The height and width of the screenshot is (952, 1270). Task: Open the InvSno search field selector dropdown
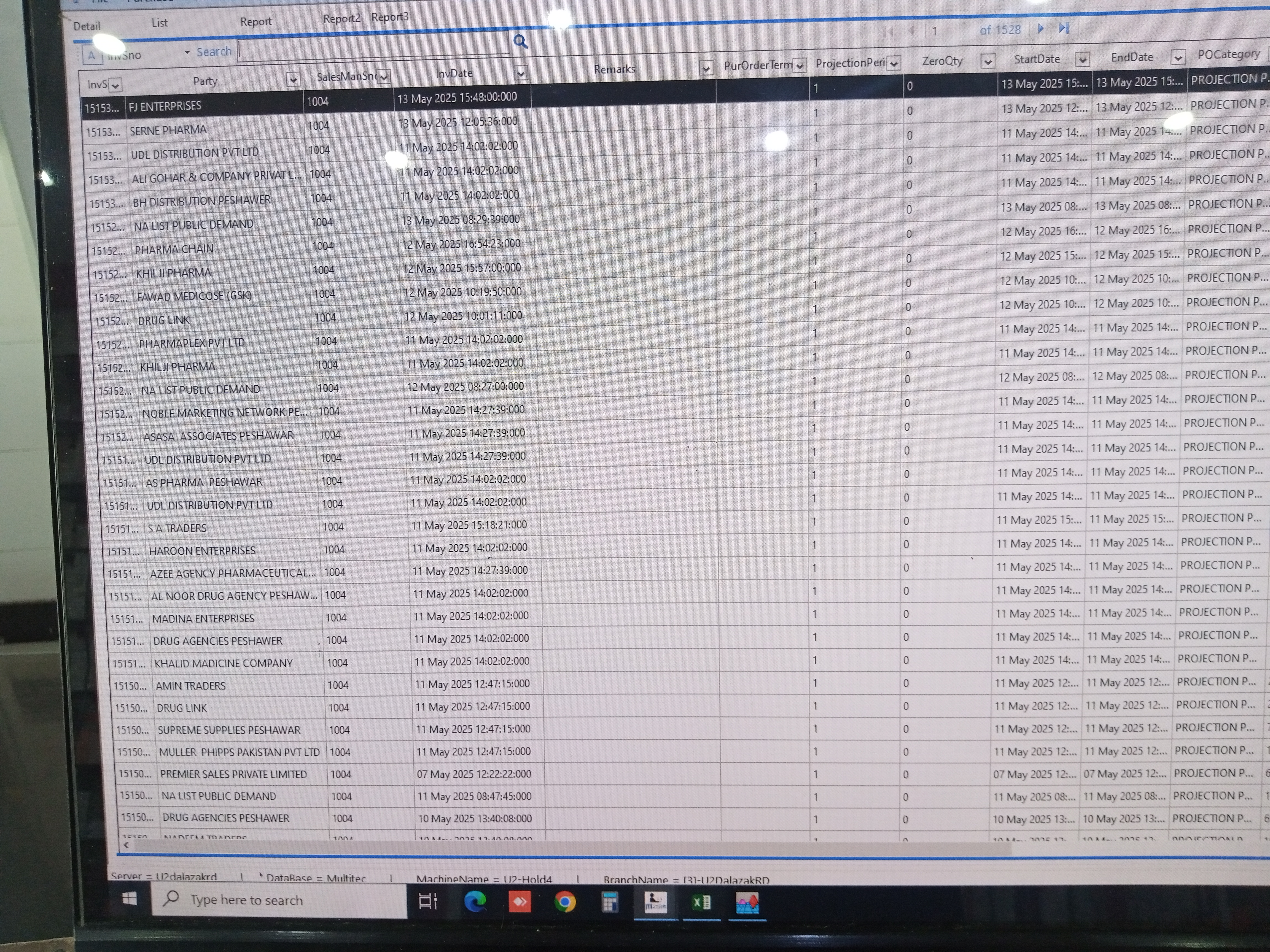point(187,53)
